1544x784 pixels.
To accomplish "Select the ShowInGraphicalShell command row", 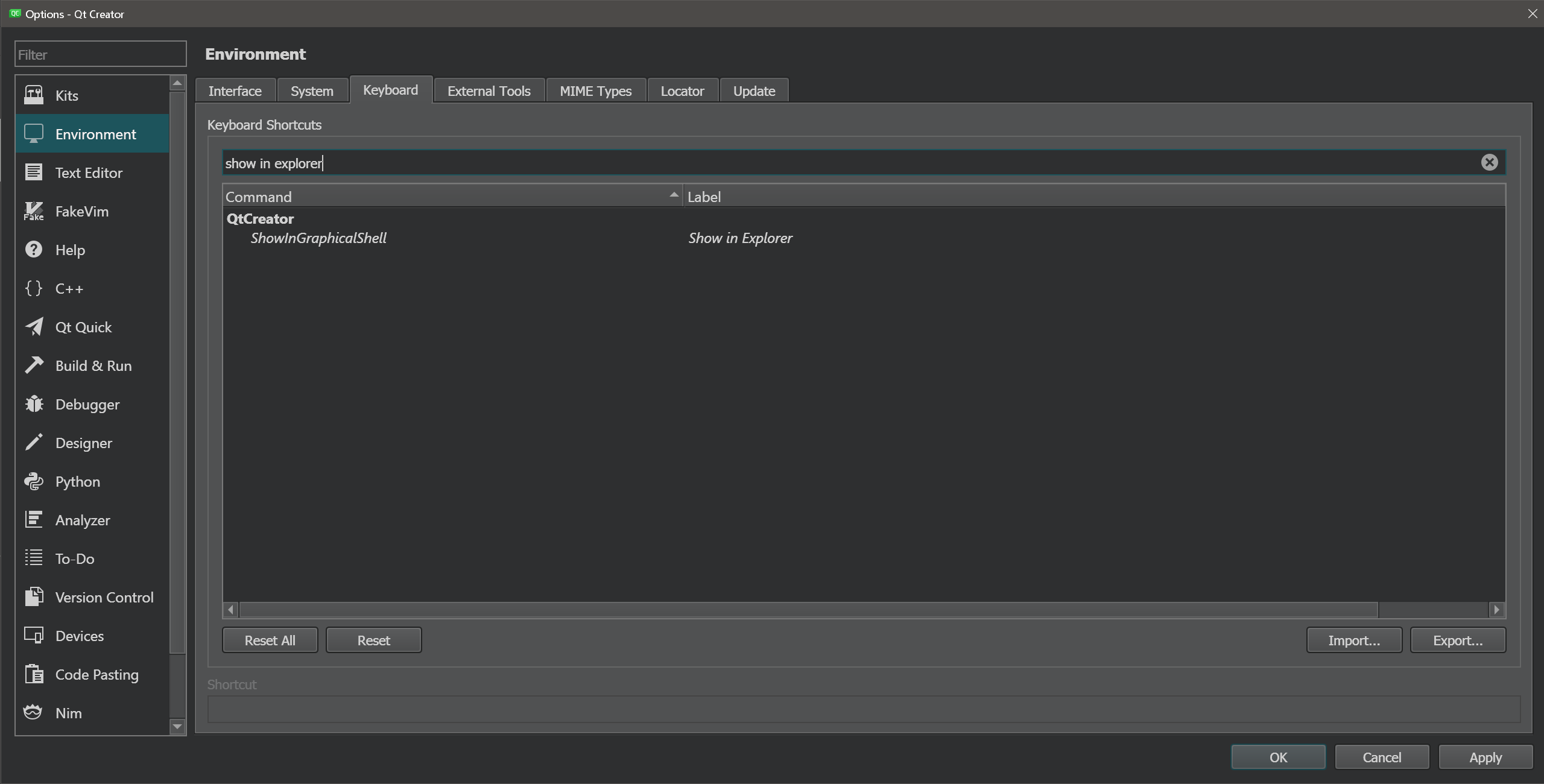I will 318,238.
